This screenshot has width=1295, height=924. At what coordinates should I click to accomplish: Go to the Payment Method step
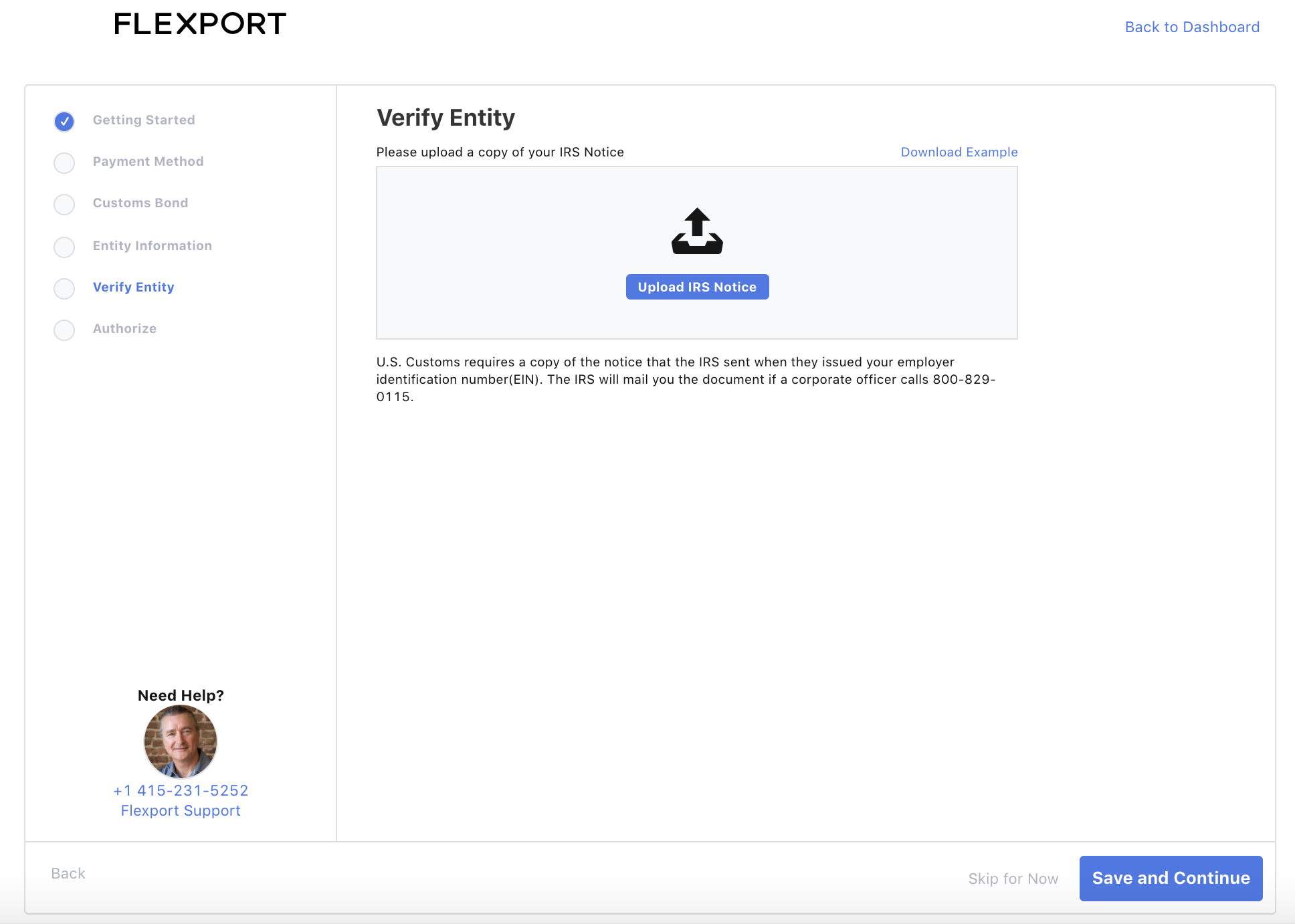pos(148,162)
